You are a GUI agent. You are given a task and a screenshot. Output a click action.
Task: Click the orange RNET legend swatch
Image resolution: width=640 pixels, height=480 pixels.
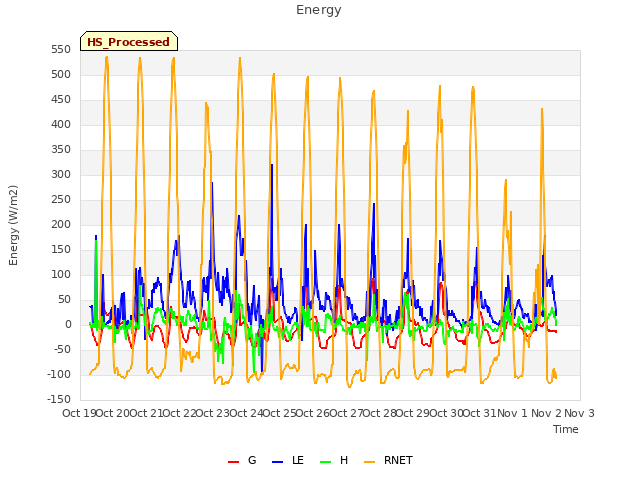[x=369, y=462]
